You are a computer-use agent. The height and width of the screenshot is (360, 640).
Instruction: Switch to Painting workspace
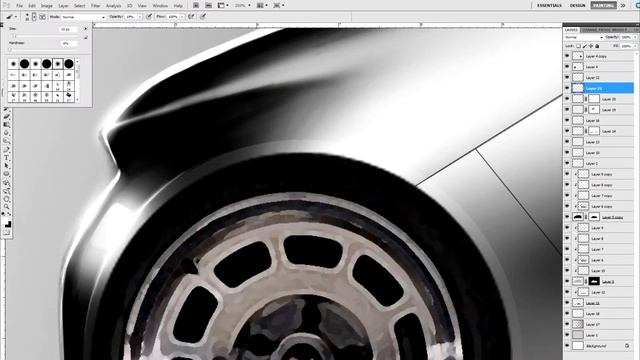pyautogui.click(x=603, y=6)
